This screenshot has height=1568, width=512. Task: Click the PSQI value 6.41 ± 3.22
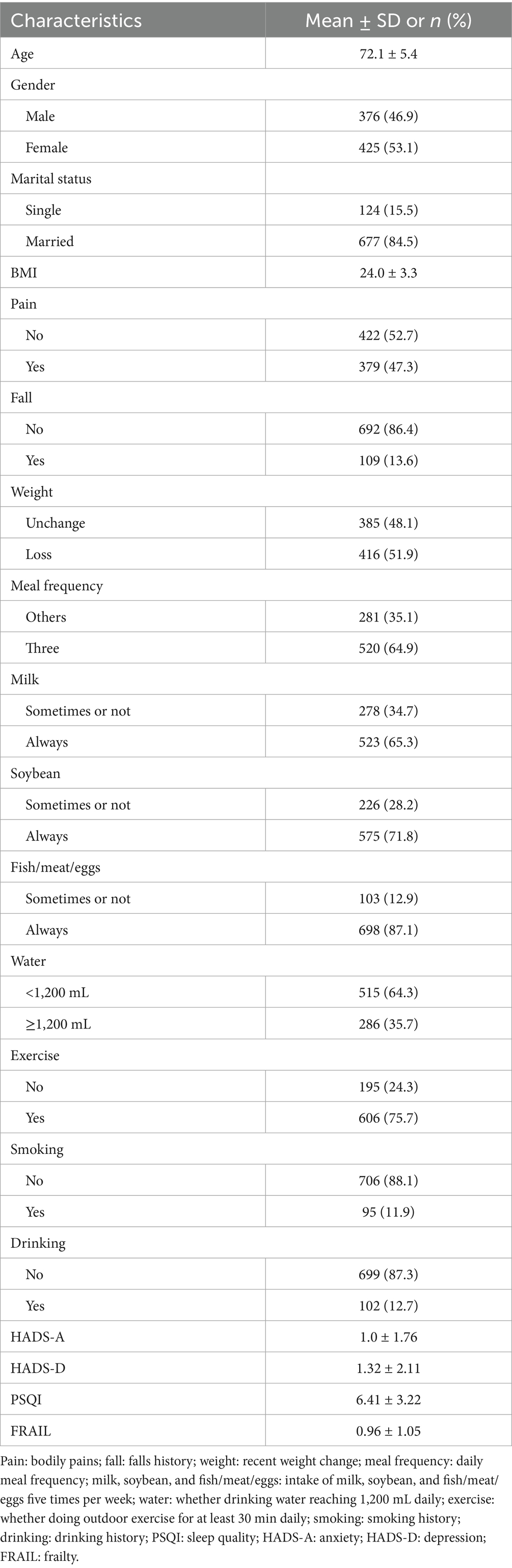[388, 1399]
